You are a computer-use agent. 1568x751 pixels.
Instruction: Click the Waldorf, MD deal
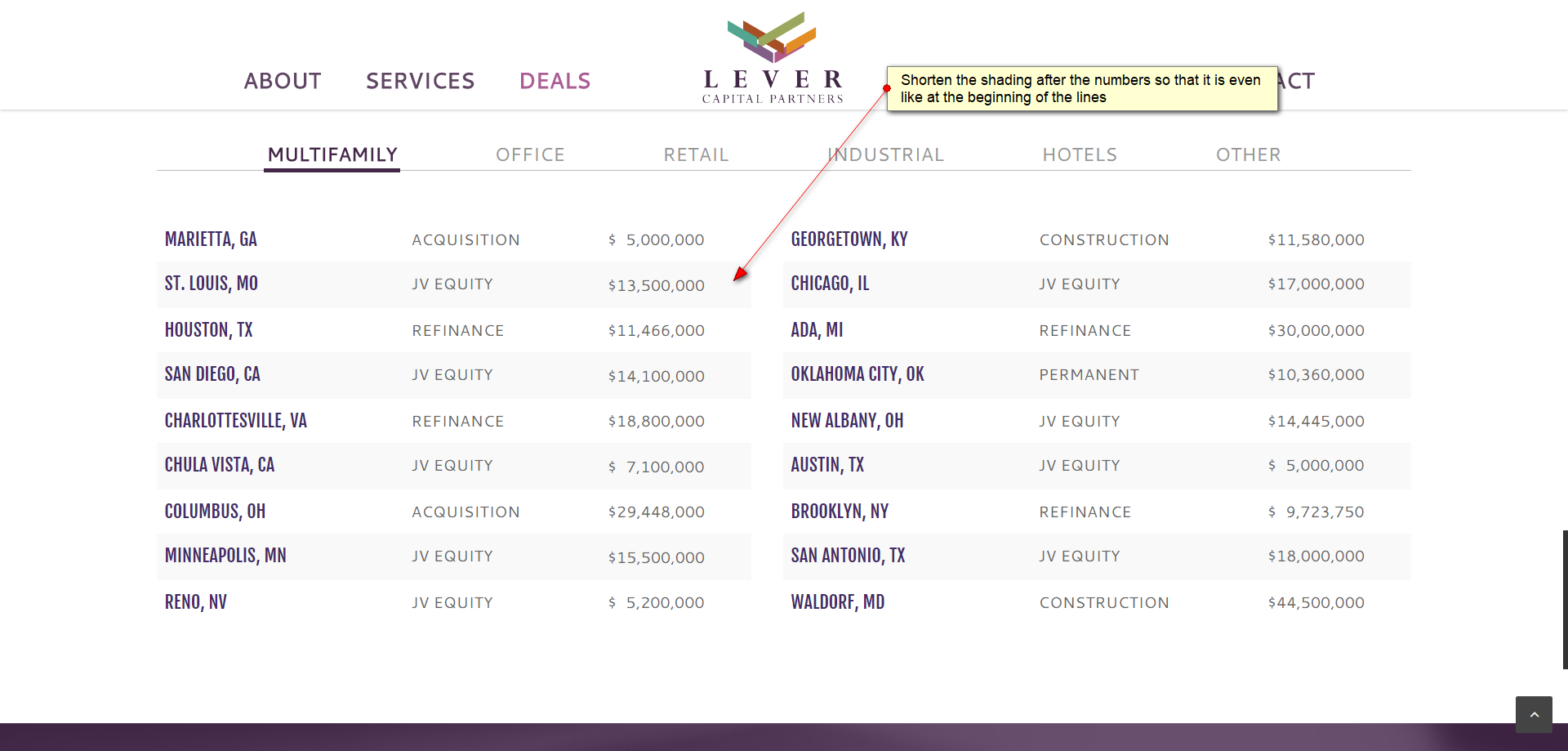click(x=838, y=602)
